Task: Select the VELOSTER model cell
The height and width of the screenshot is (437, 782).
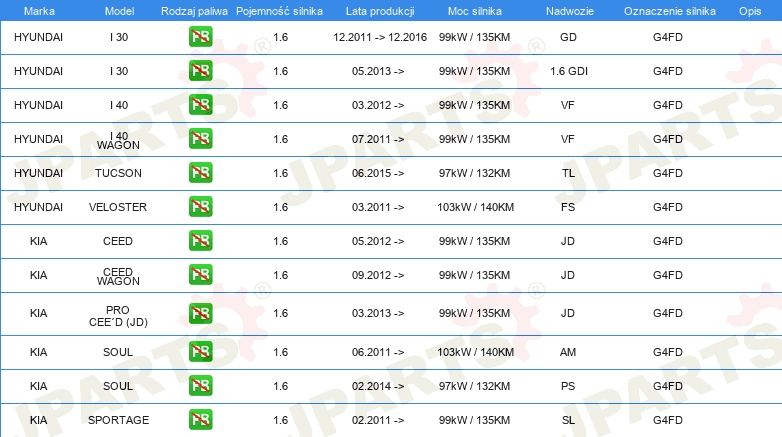Action: (x=118, y=207)
